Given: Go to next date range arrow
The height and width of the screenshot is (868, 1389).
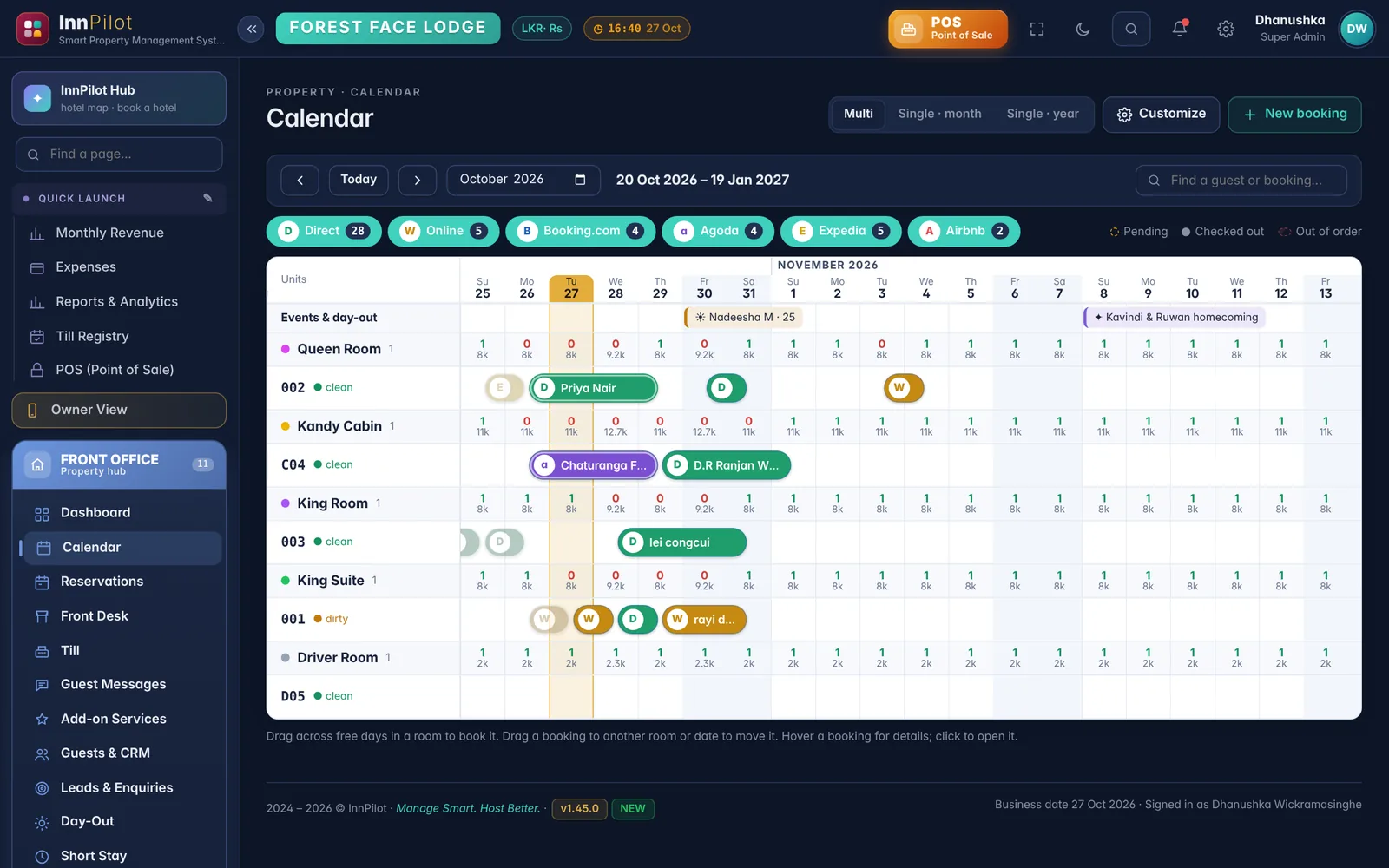Looking at the screenshot, I should [418, 180].
